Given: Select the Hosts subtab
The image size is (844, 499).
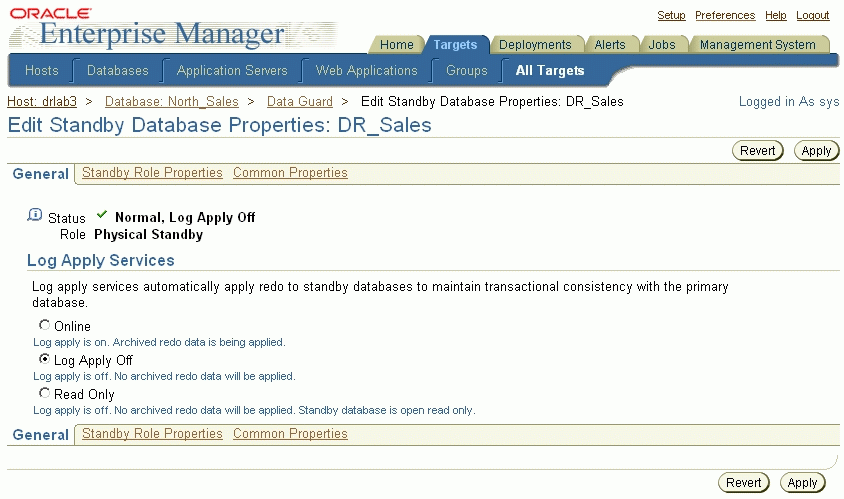Looking at the screenshot, I should (x=41, y=71).
